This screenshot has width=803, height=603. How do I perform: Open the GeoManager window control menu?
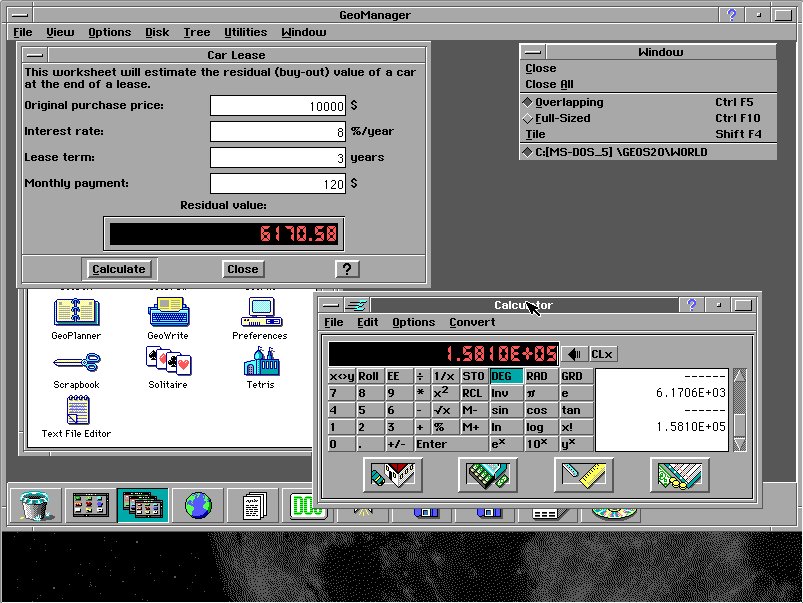coord(20,15)
